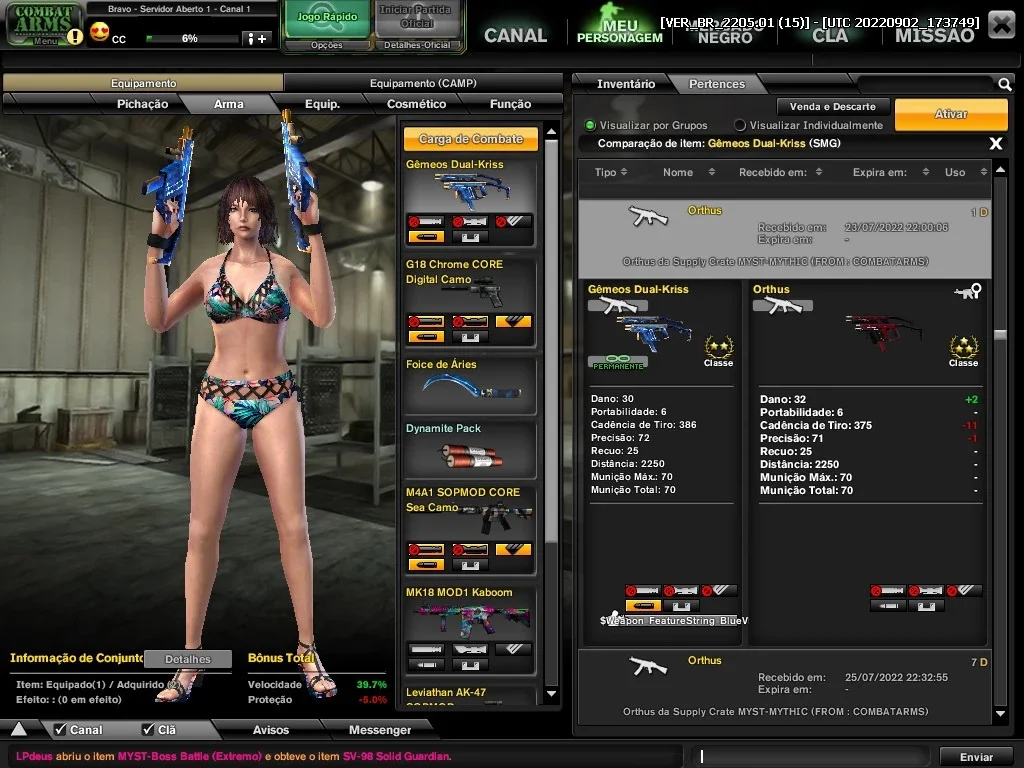This screenshot has height=768, width=1024.
Task: Switch to the Função tab
Action: point(510,104)
